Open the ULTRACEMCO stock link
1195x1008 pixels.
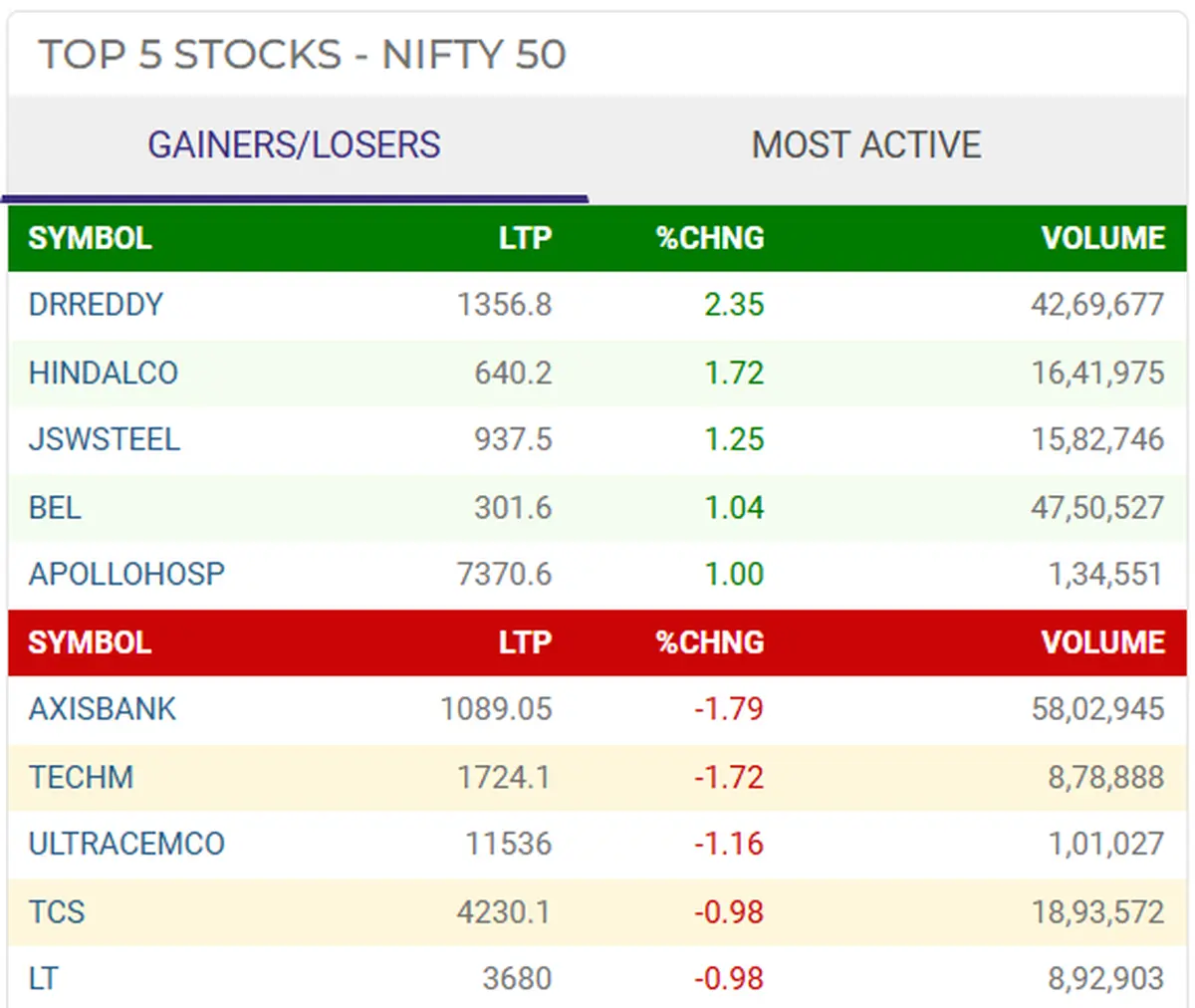126,844
